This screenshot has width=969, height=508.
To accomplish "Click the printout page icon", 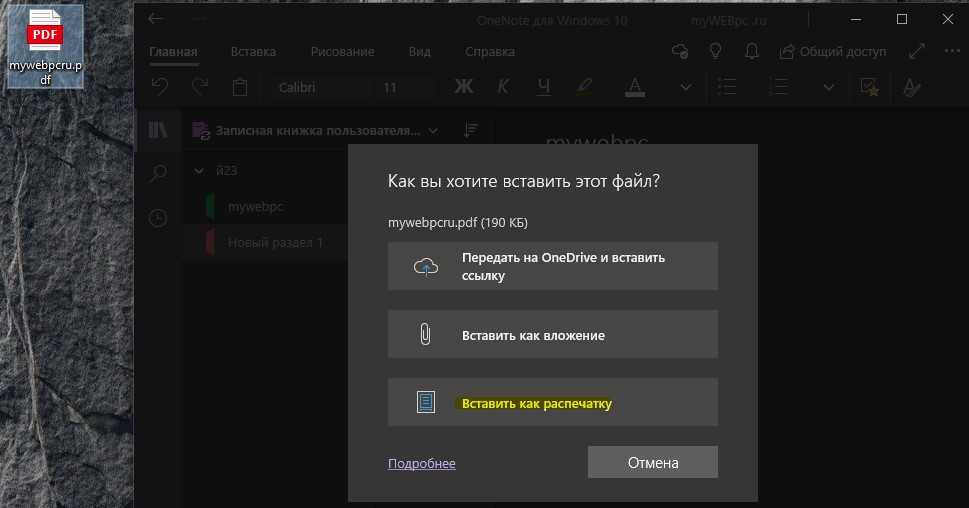I will [x=426, y=403].
